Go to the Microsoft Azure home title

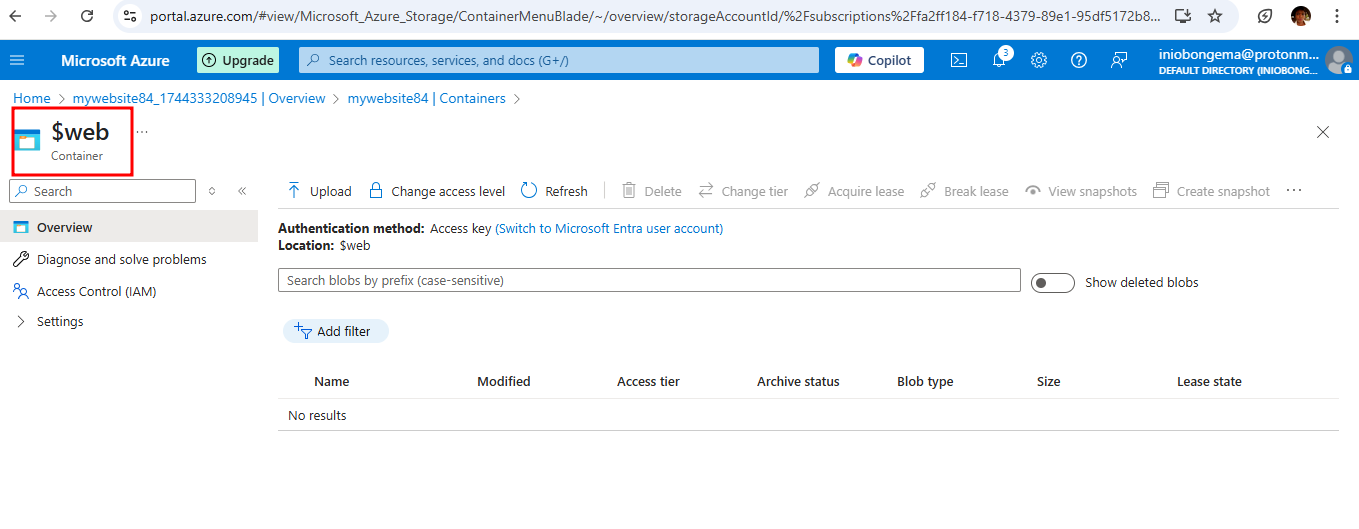click(115, 60)
